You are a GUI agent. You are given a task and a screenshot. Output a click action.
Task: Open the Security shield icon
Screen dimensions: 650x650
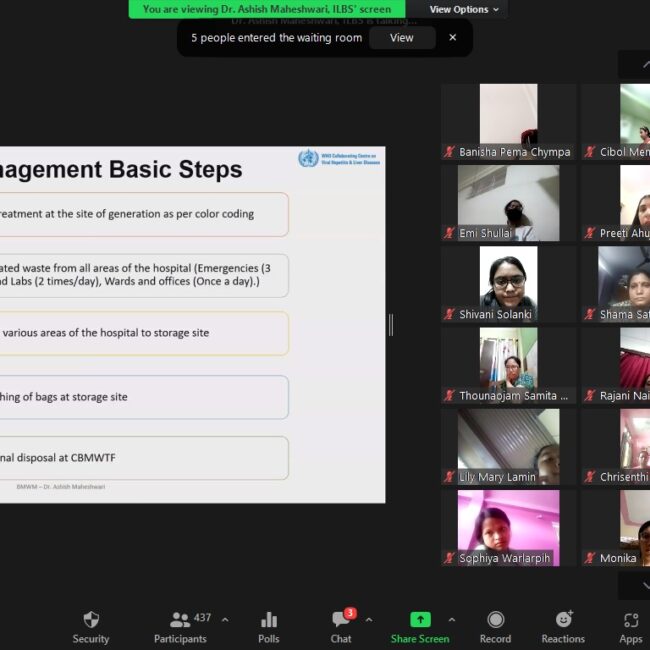coord(91,620)
